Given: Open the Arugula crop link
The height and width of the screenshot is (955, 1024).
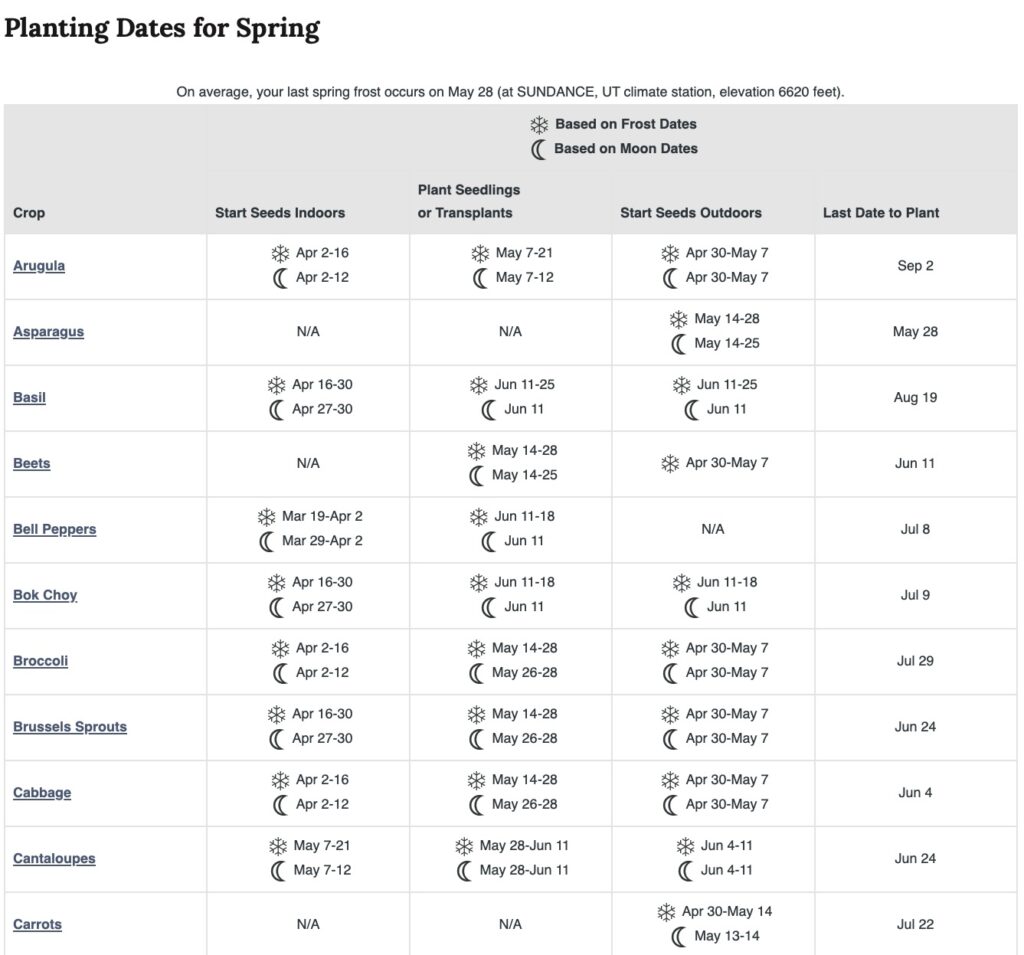Looking at the screenshot, I should click(x=39, y=266).
